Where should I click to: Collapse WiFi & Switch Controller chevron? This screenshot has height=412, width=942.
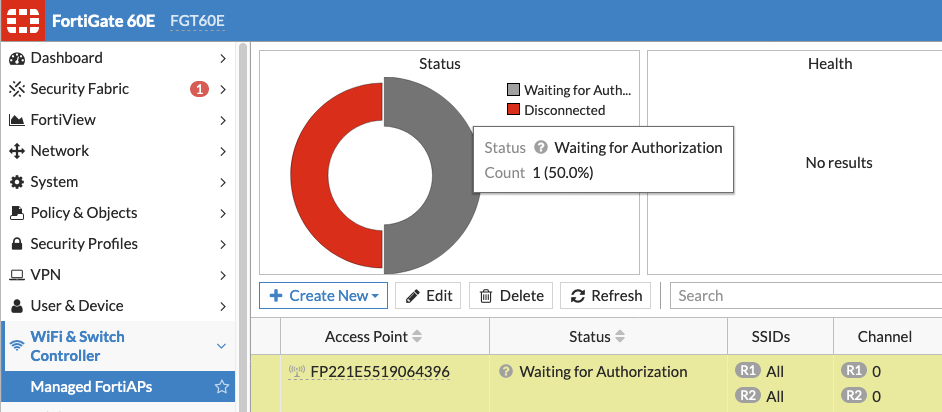(222, 346)
